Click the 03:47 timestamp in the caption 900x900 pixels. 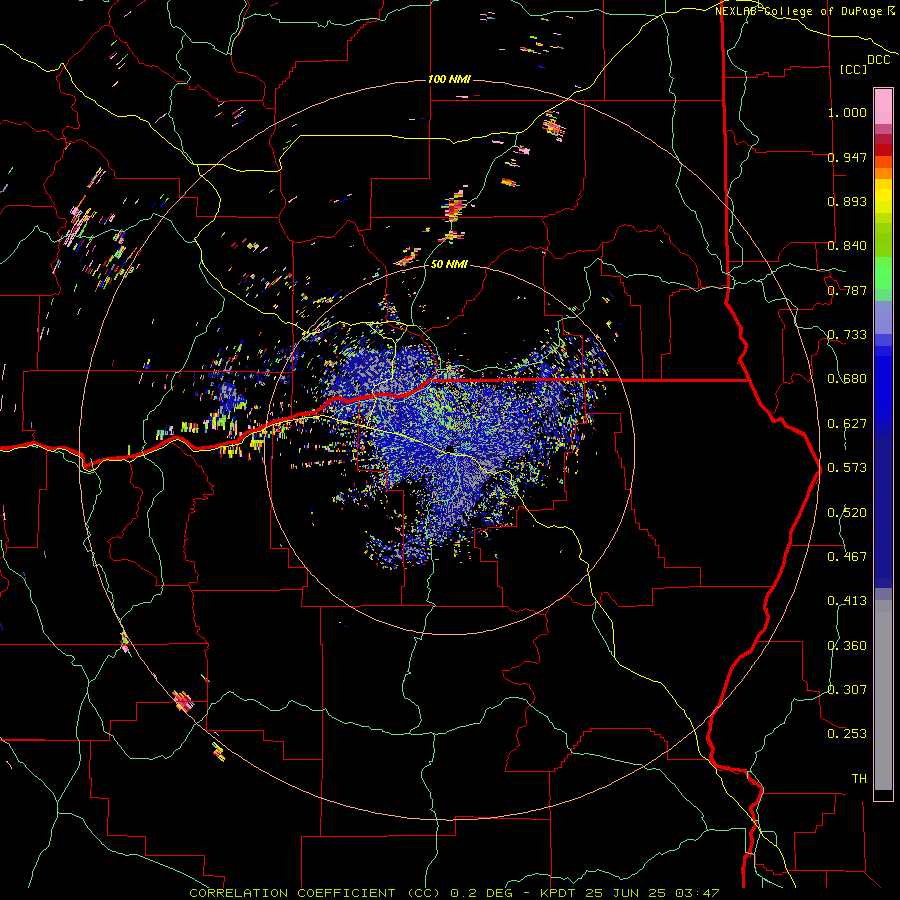tap(696, 893)
